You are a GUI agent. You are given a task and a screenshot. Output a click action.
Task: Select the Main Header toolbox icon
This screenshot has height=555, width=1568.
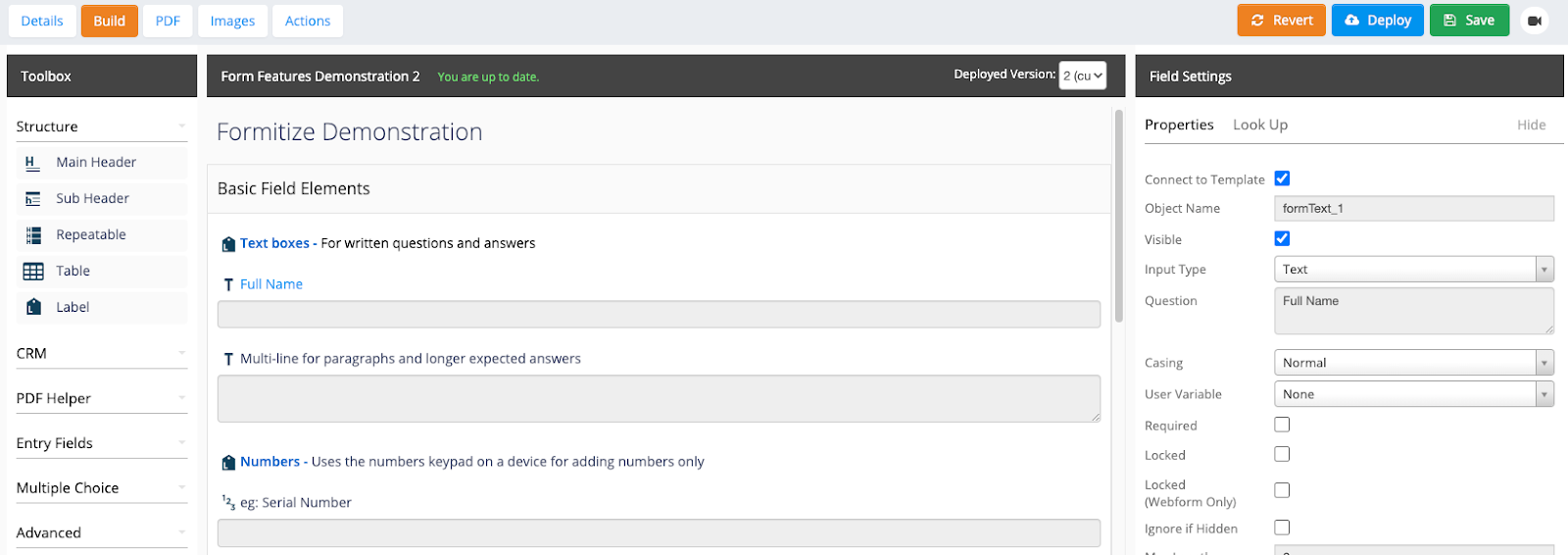(x=32, y=163)
